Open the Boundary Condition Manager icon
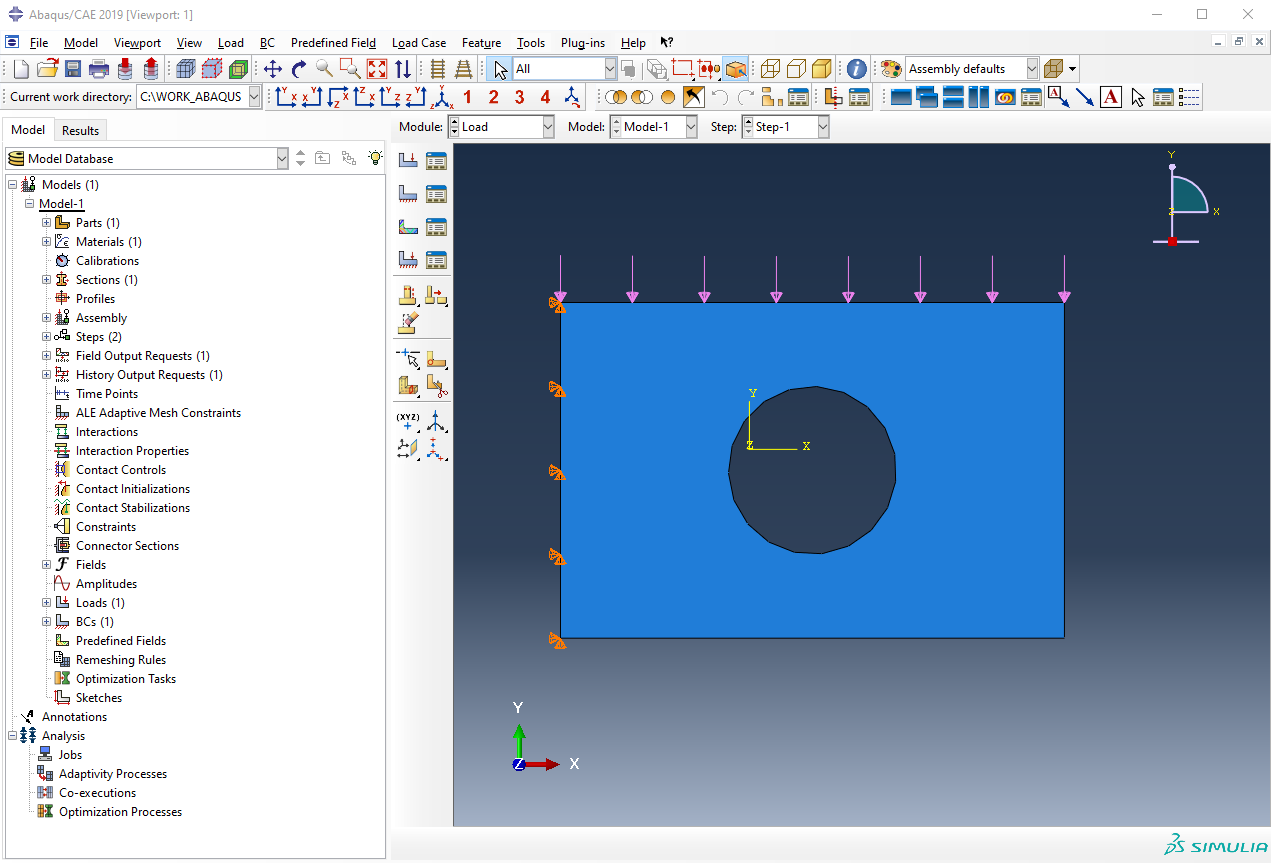The height and width of the screenshot is (863, 1271). (x=436, y=194)
